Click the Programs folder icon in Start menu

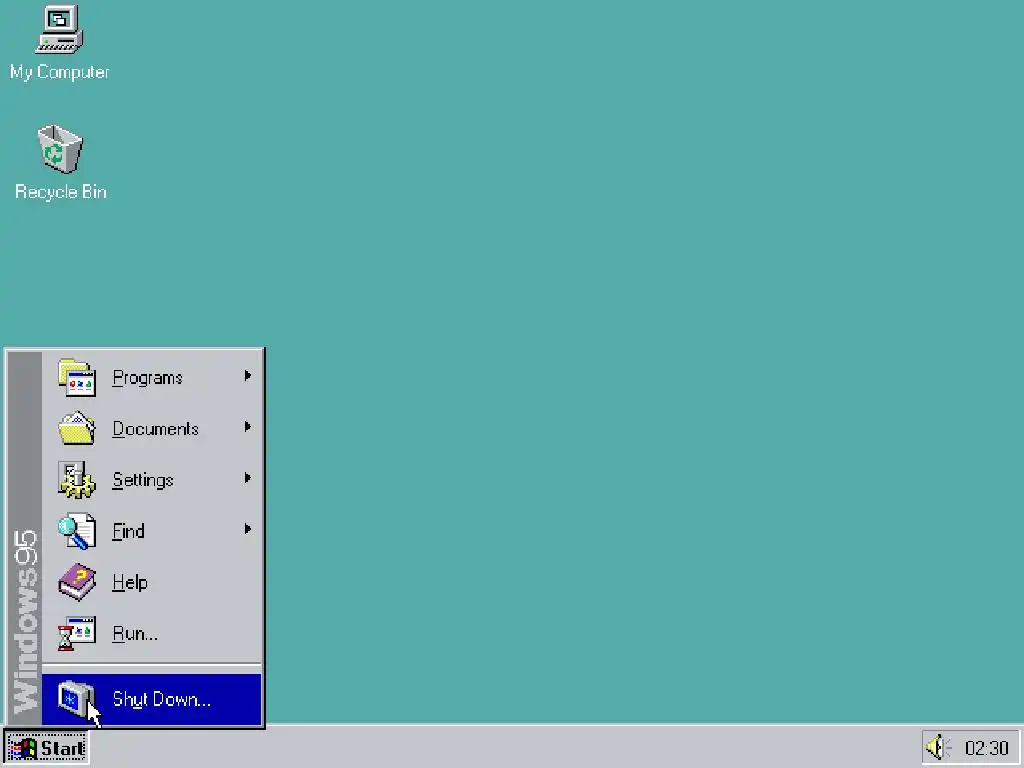77,377
